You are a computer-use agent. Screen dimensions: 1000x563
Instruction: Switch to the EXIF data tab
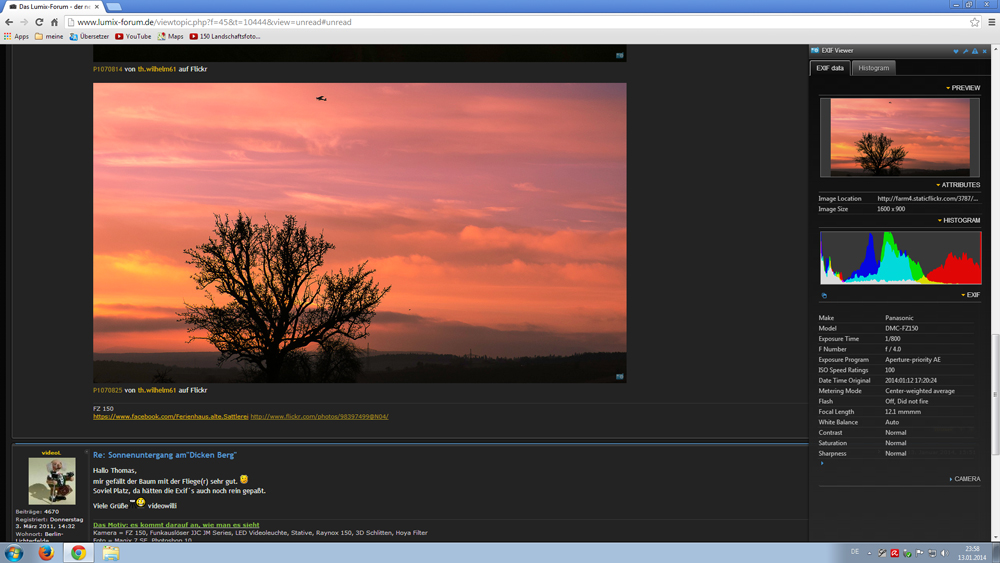(x=830, y=68)
